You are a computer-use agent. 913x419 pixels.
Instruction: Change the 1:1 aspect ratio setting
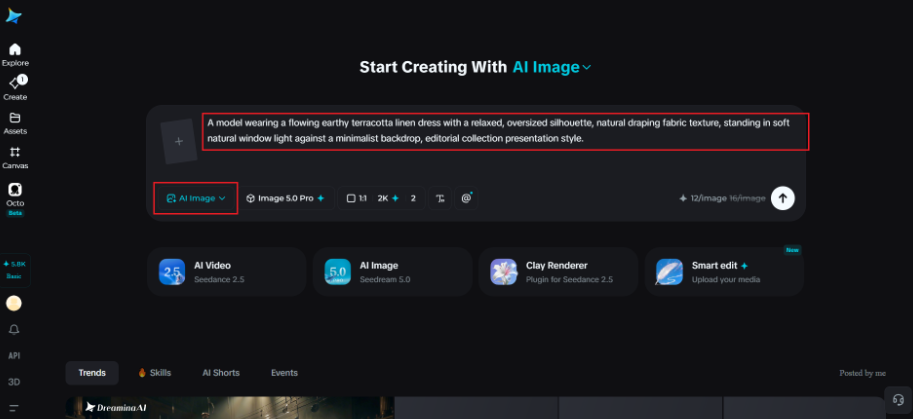tap(356, 198)
